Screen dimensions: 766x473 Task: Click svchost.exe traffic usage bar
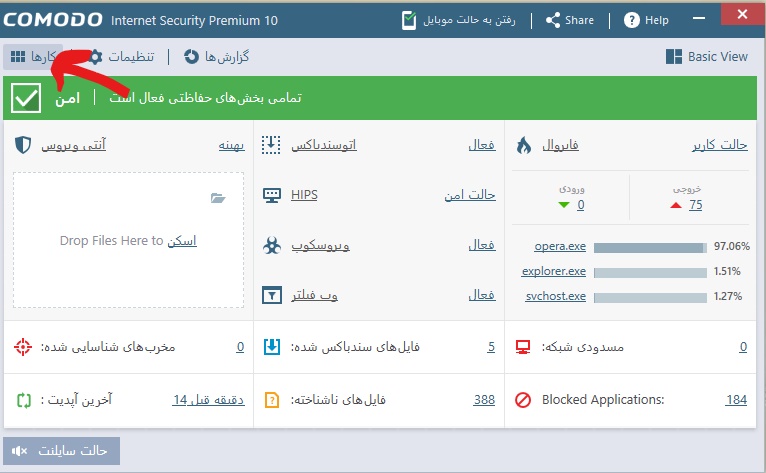tap(650, 298)
